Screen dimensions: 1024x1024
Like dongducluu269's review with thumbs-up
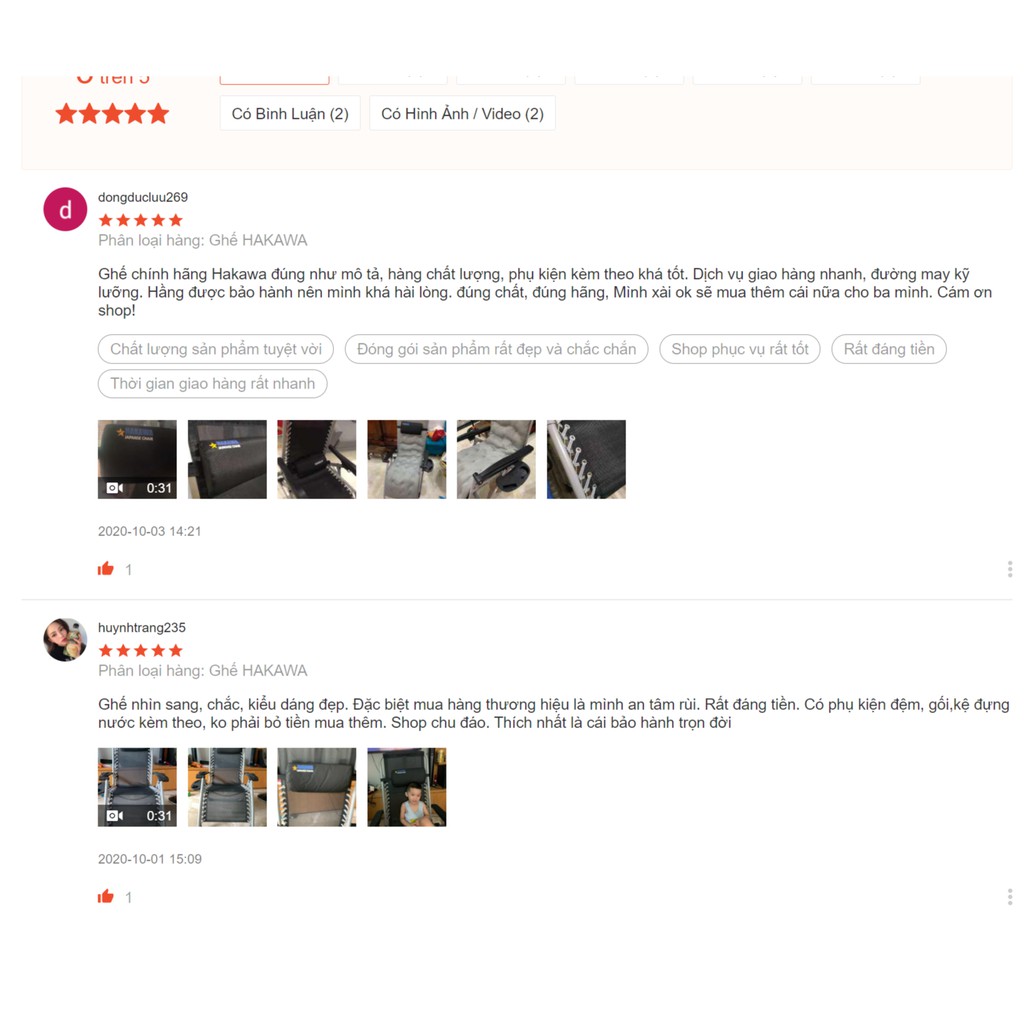(x=106, y=569)
